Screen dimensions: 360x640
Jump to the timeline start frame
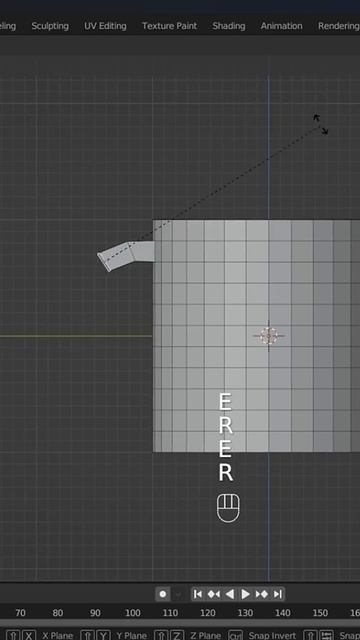click(198, 594)
